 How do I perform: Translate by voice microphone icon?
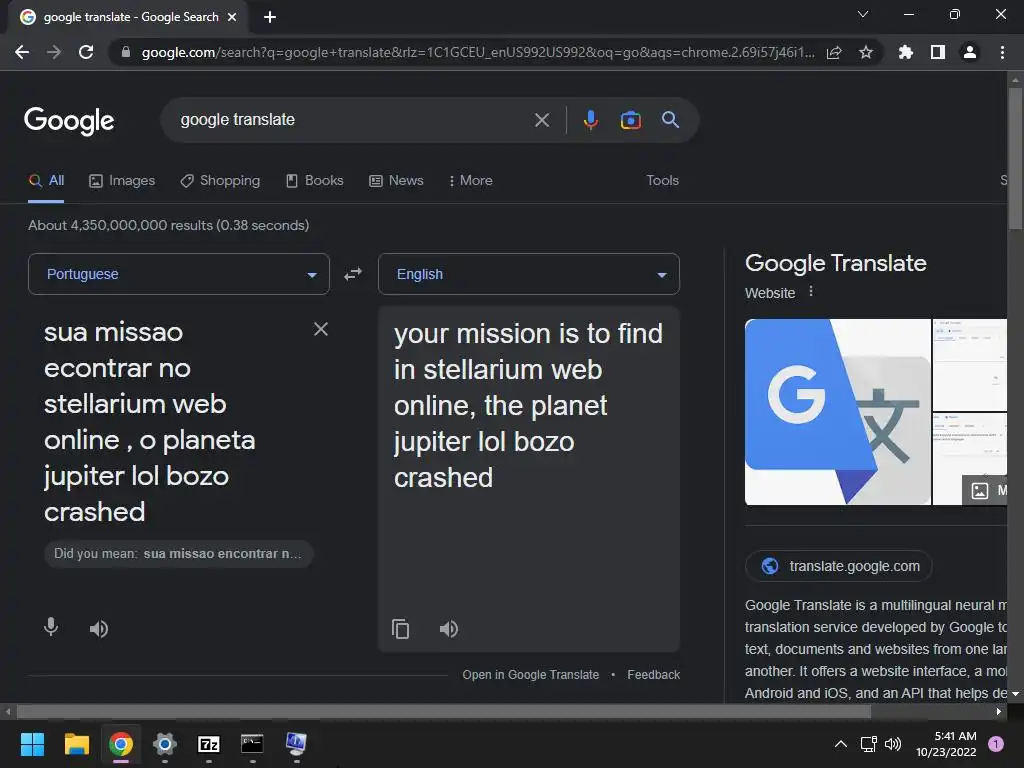51,628
